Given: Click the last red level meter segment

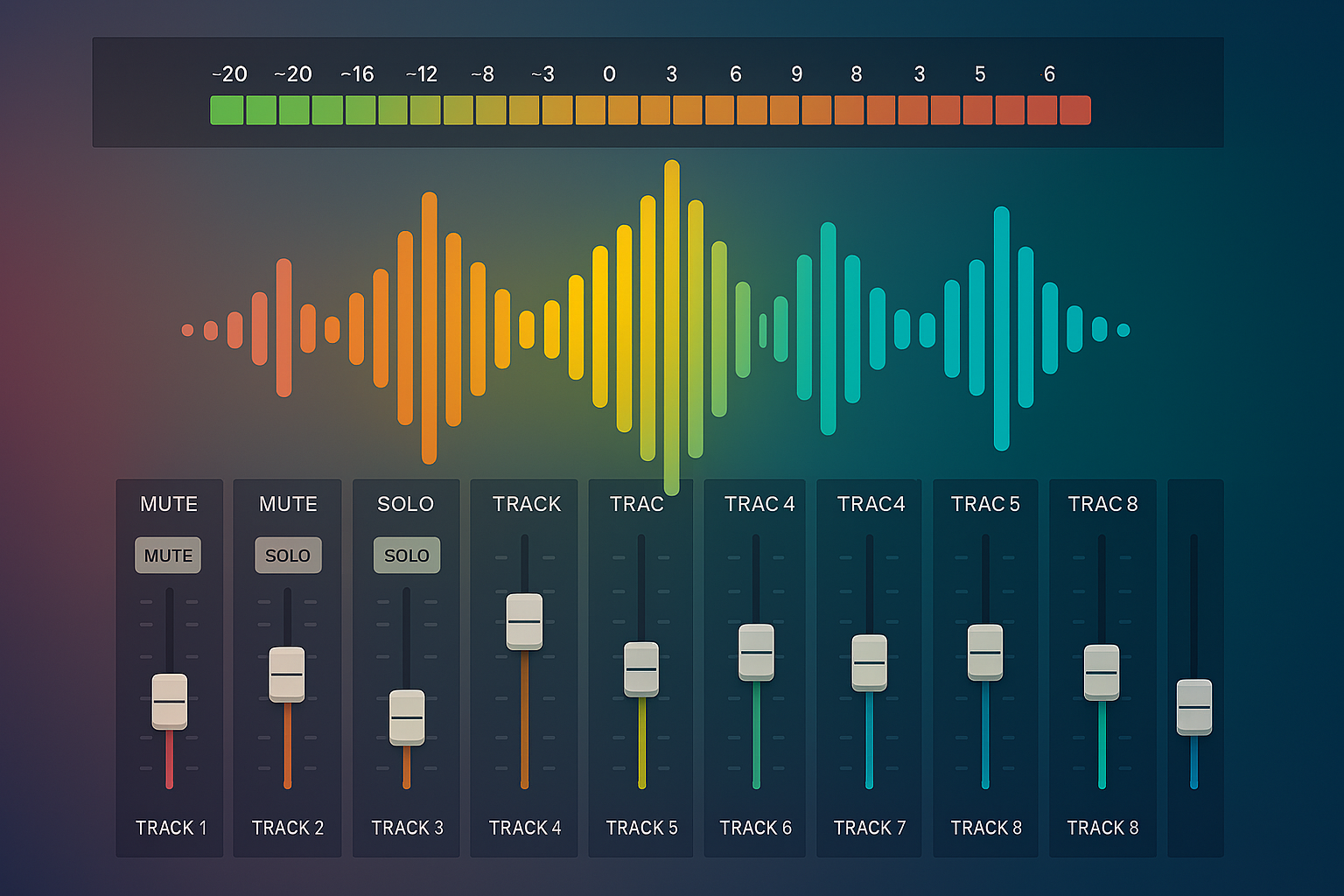Looking at the screenshot, I should click(x=1075, y=110).
